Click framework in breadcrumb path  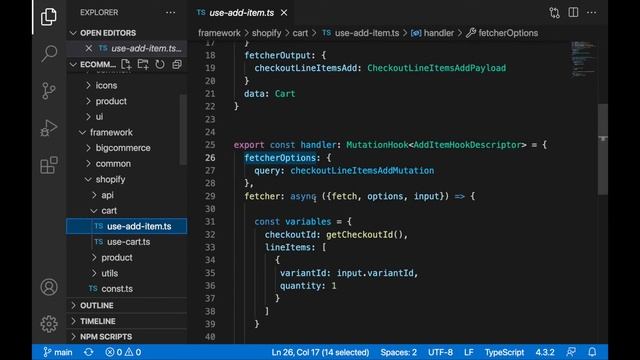tap(219, 33)
